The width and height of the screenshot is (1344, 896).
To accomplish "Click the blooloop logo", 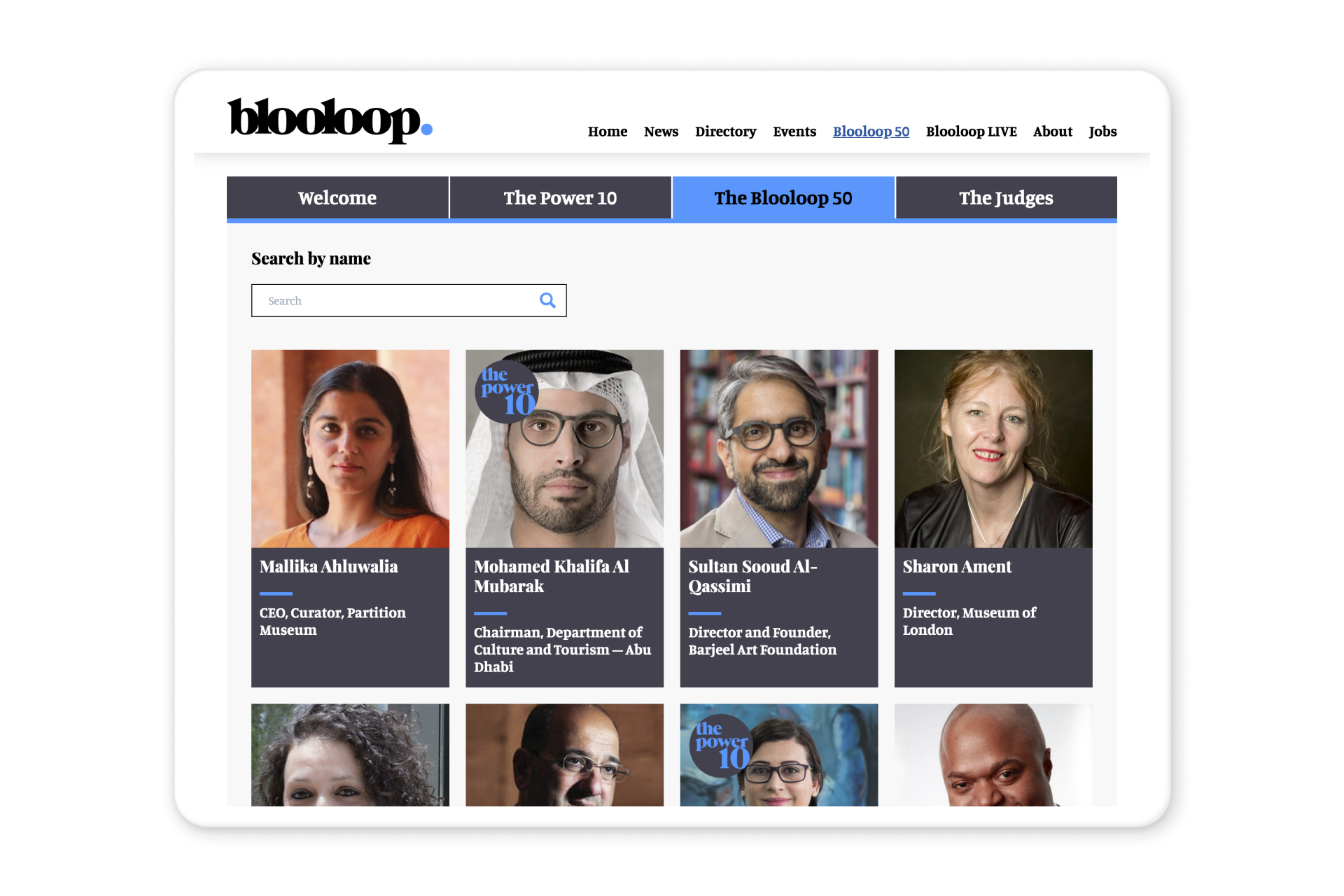I will pos(330,120).
